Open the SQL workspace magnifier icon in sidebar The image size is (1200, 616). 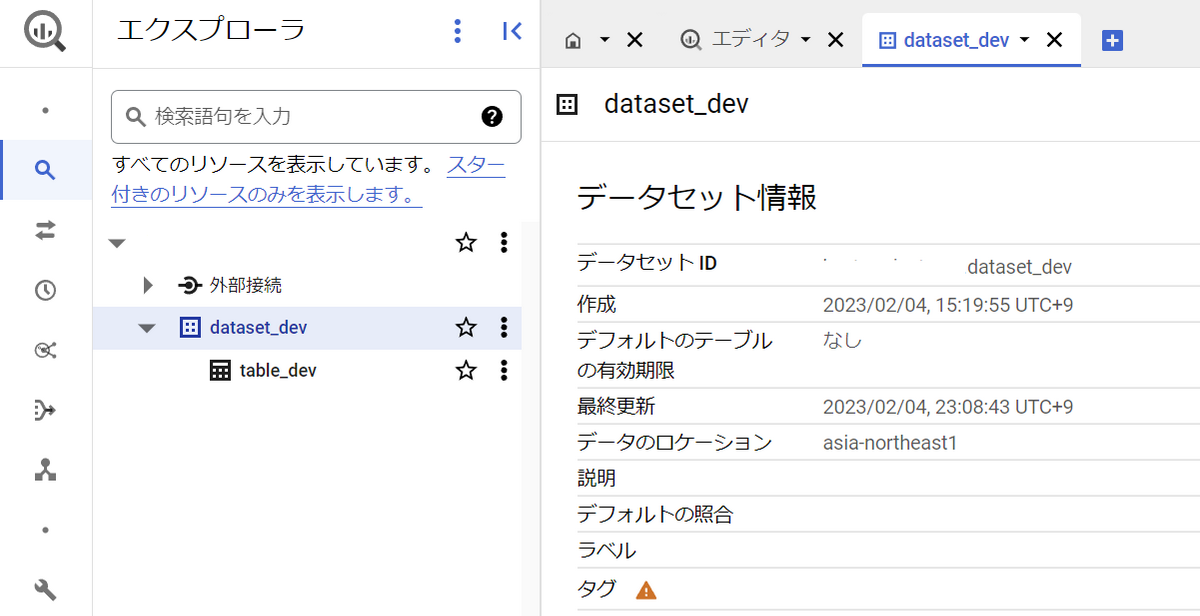45,170
